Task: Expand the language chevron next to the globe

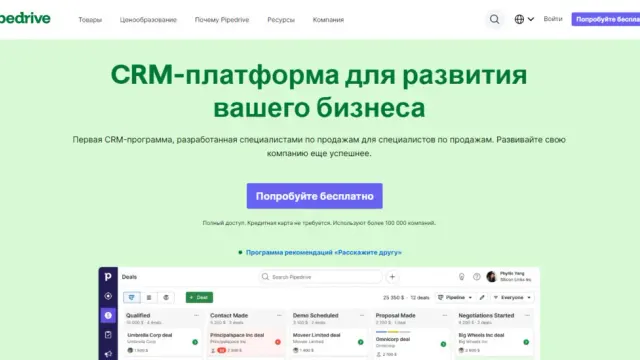Action: tap(531, 19)
